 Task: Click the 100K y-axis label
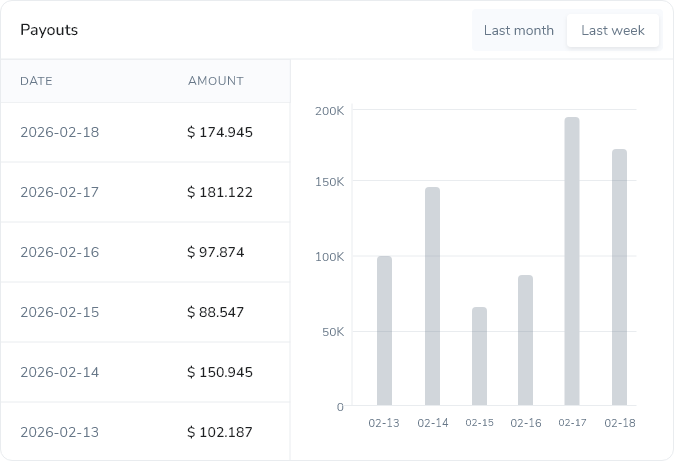point(330,257)
